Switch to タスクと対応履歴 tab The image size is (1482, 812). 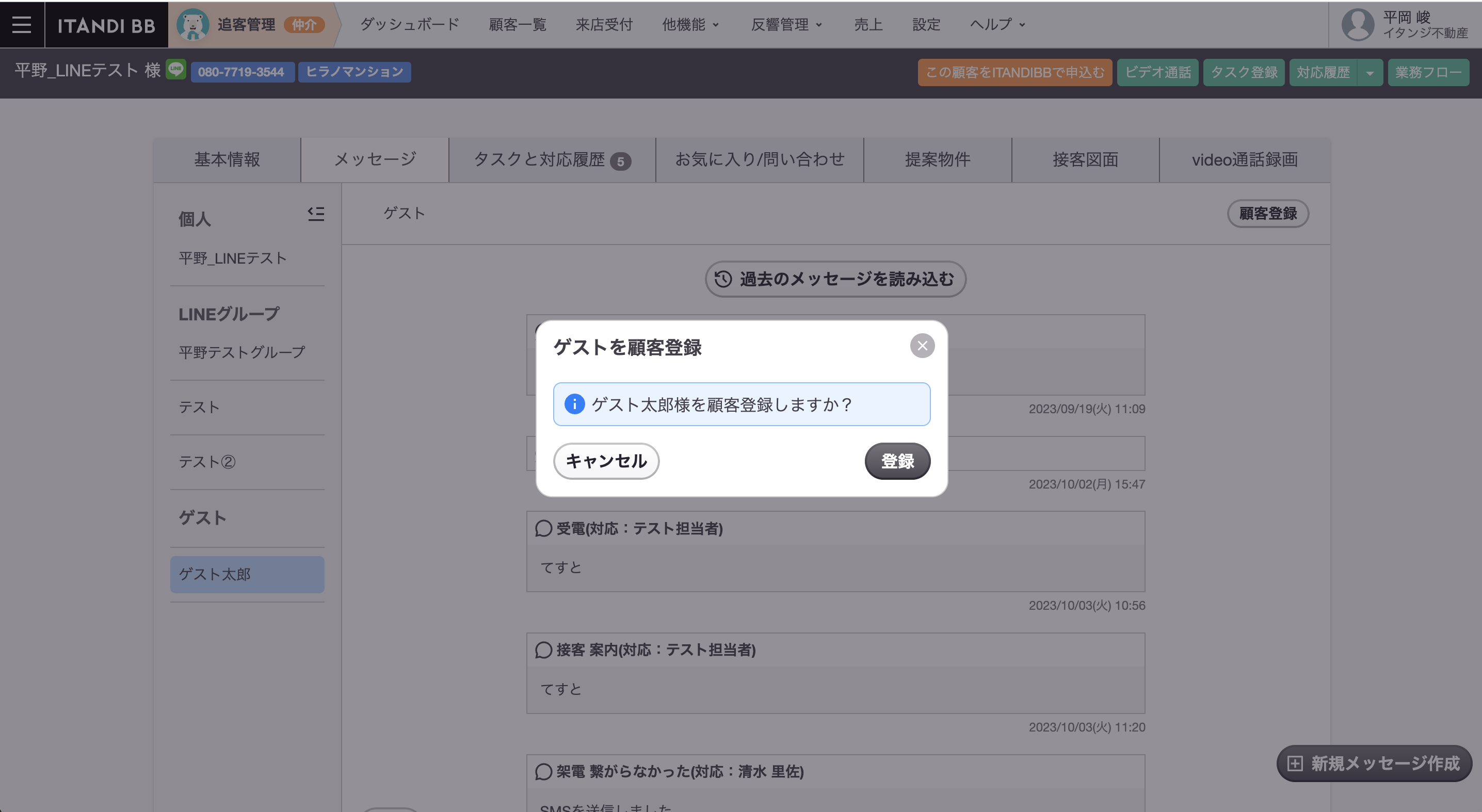(552, 160)
